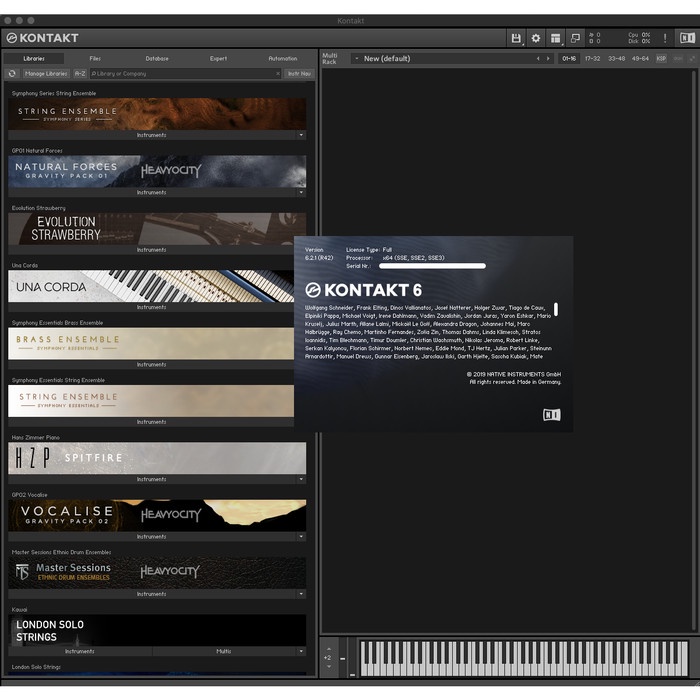Open Instruments of Symphony Essentials String Ensemble
The image size is (700, 700).
coord(151,422)
